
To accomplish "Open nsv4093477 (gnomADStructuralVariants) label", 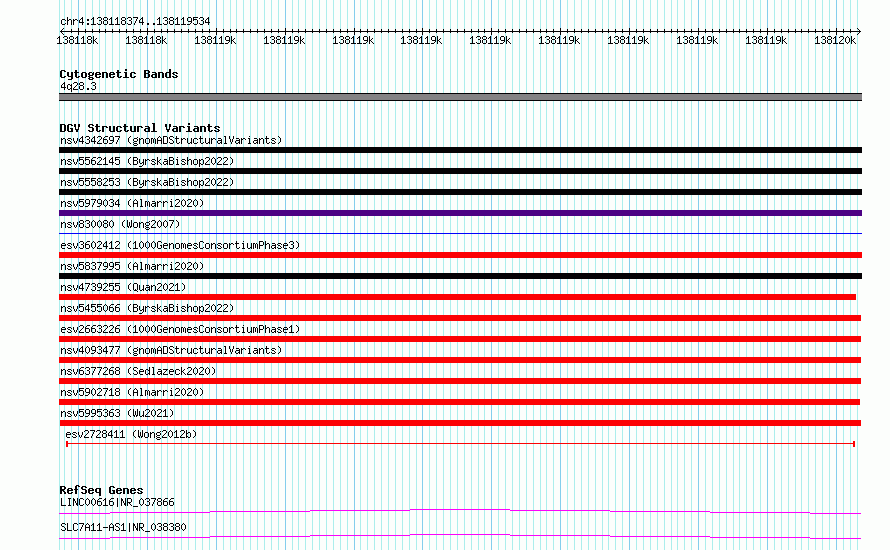I will point(171,350).
